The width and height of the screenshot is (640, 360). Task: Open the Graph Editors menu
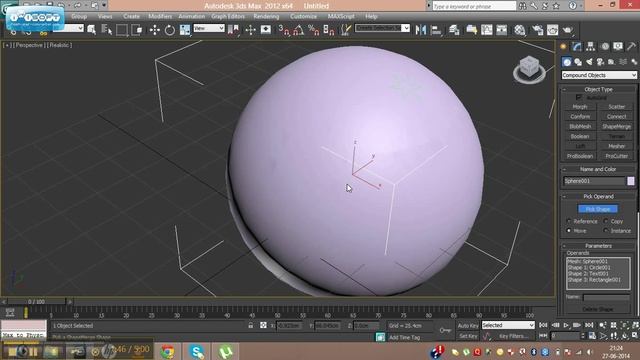click(228, 16)
